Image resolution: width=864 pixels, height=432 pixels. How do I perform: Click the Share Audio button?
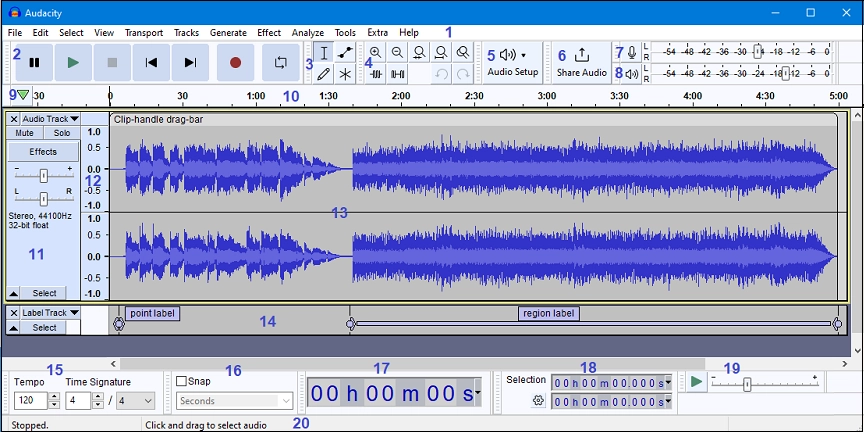coord(582,63)
